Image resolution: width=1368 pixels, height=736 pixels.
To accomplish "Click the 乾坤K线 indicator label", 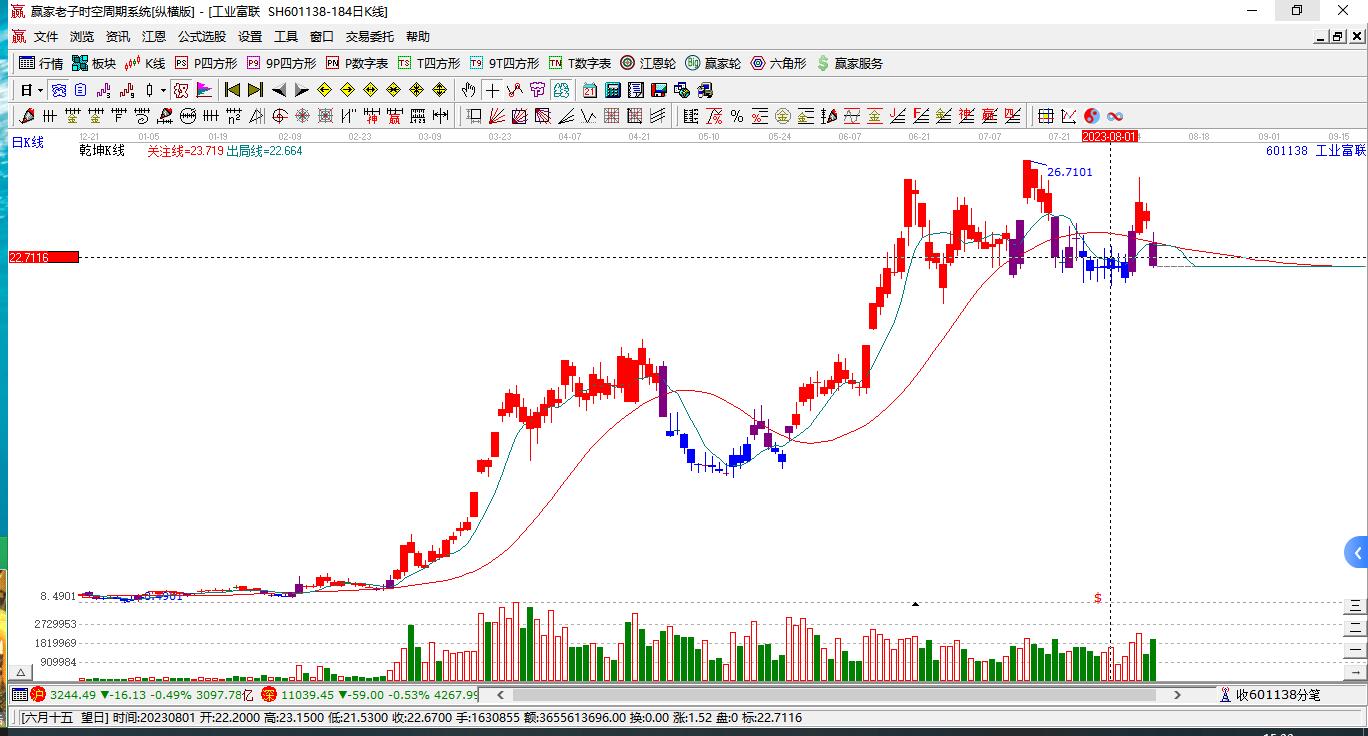I will [102, 151].
